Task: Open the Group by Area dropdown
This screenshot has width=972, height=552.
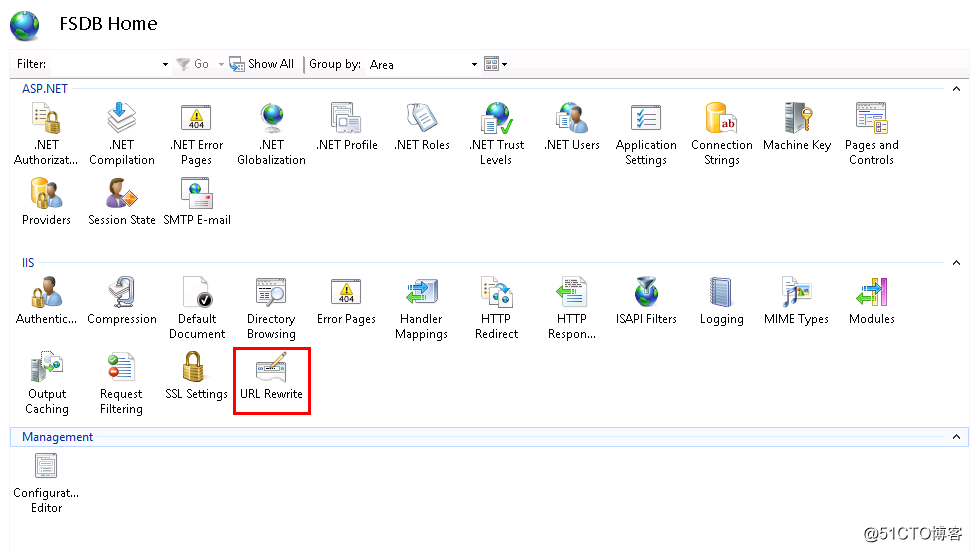Action: [x=474, y=65]
